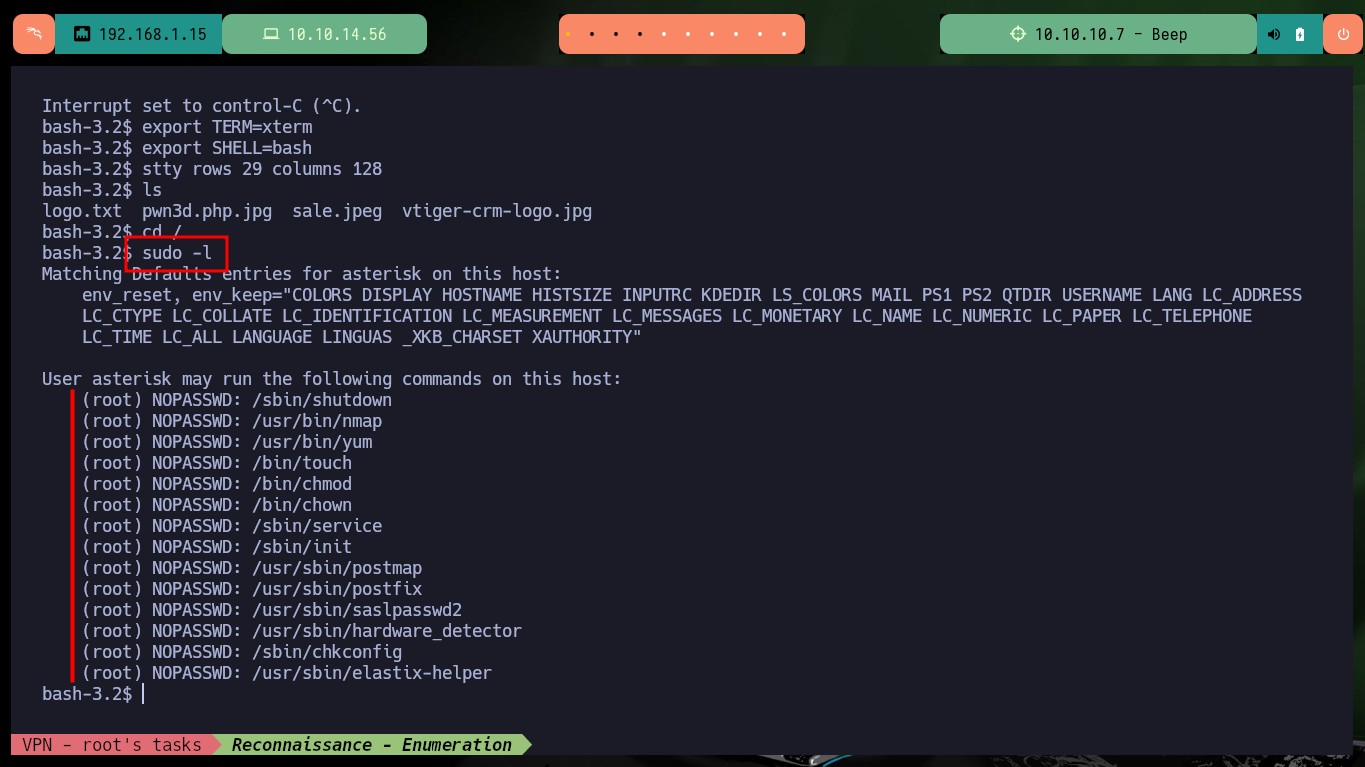Click the /usr/sbin/postmap sudo entry
Image resolution: width=1365 pixels, height=767 pixels.
252,568
